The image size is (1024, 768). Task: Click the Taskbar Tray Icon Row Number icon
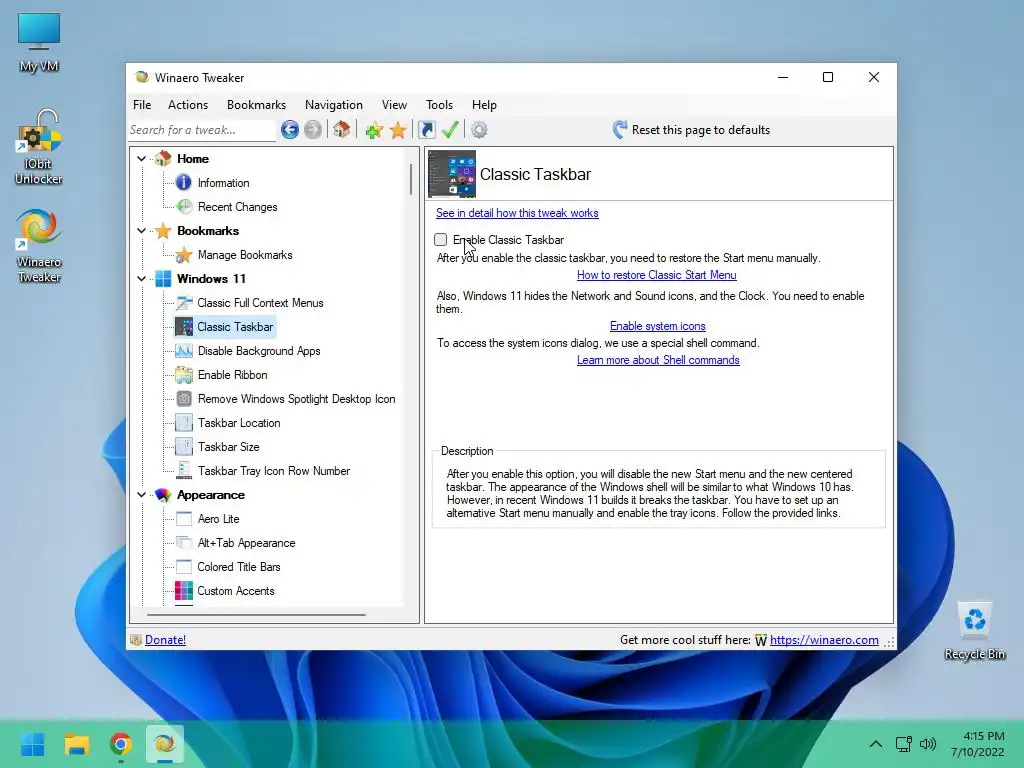184,471
